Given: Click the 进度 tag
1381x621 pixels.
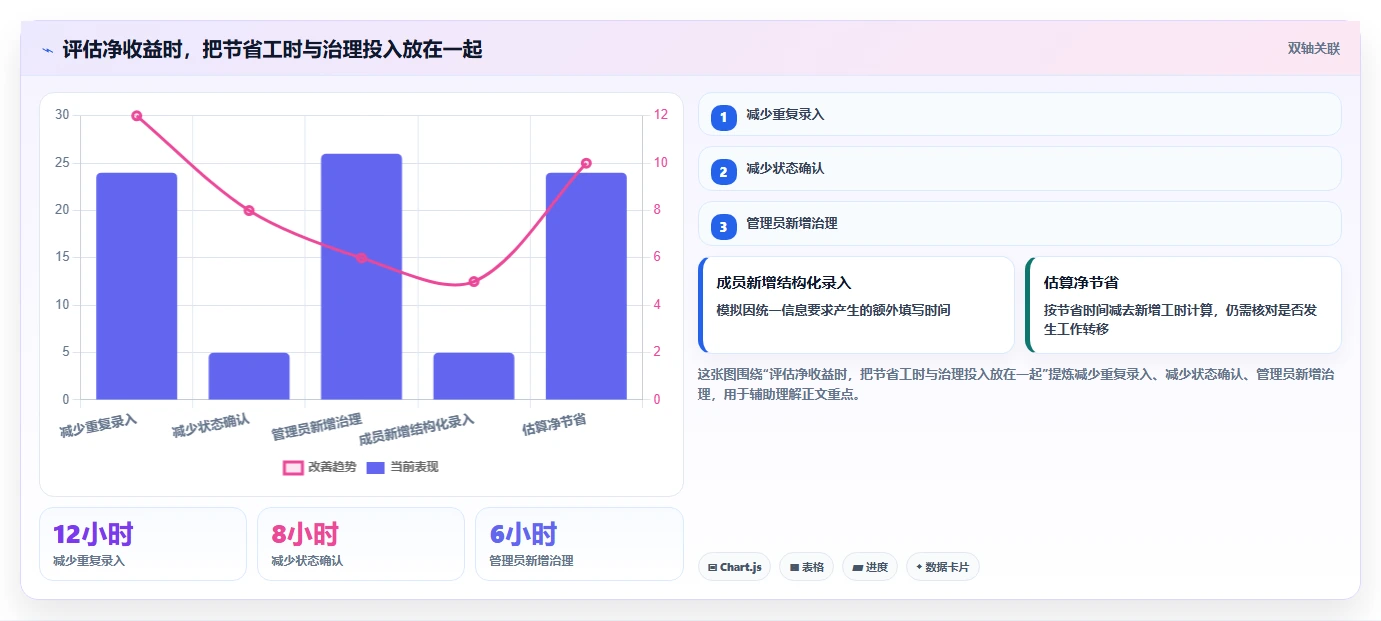Looking at the screenshot, I should point(870,567).
